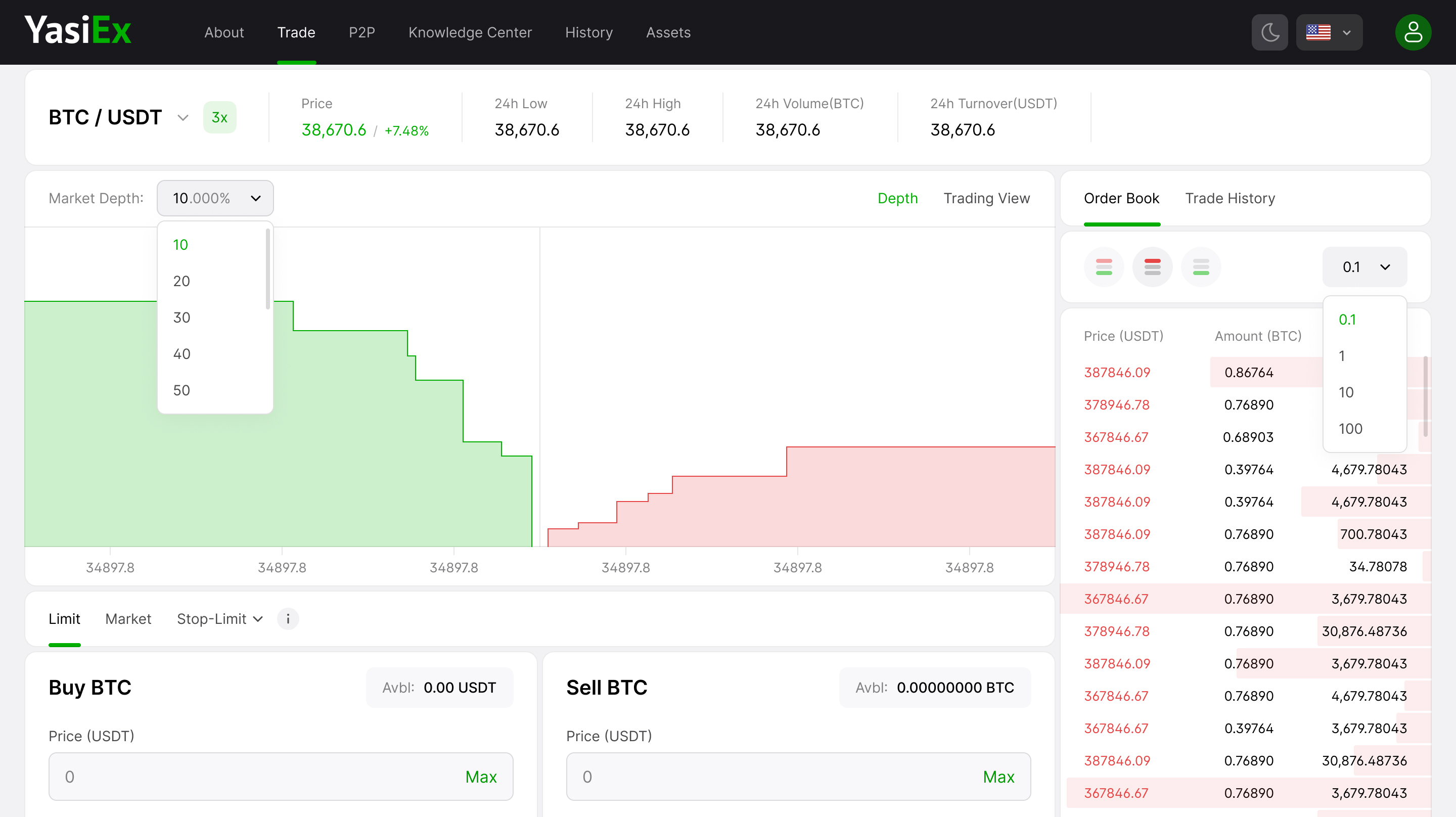Click the YasiEx logo
This screenshot has height=817, width=1456.
coord(78,30)
